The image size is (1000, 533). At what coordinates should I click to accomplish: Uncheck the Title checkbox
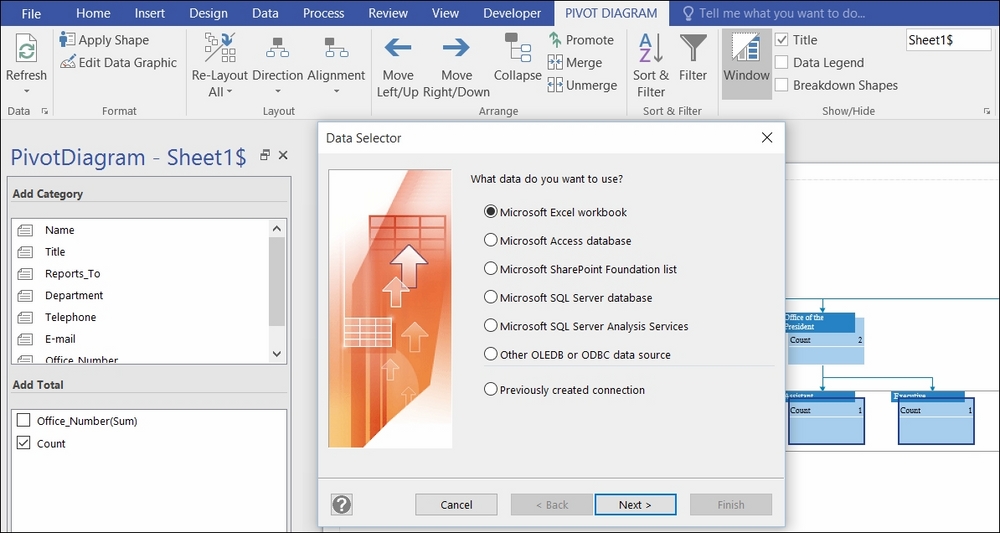click(781, 40)
